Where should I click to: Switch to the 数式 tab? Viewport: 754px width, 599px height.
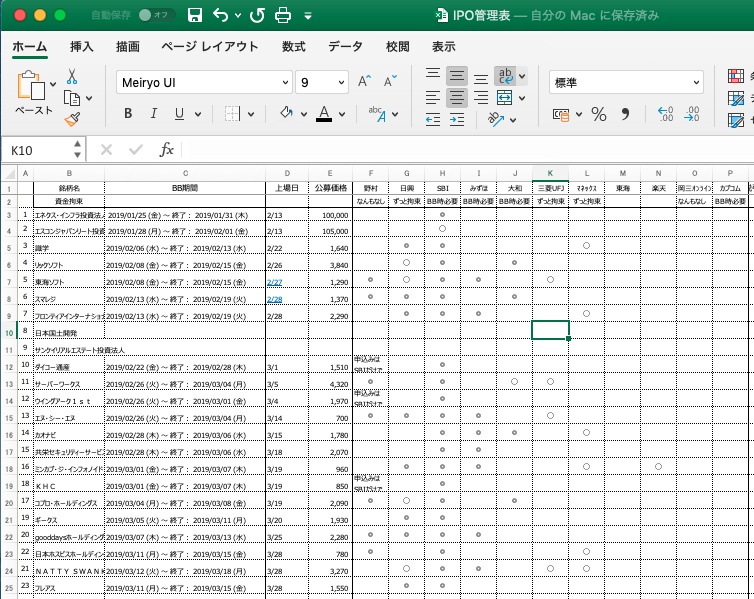293,47
